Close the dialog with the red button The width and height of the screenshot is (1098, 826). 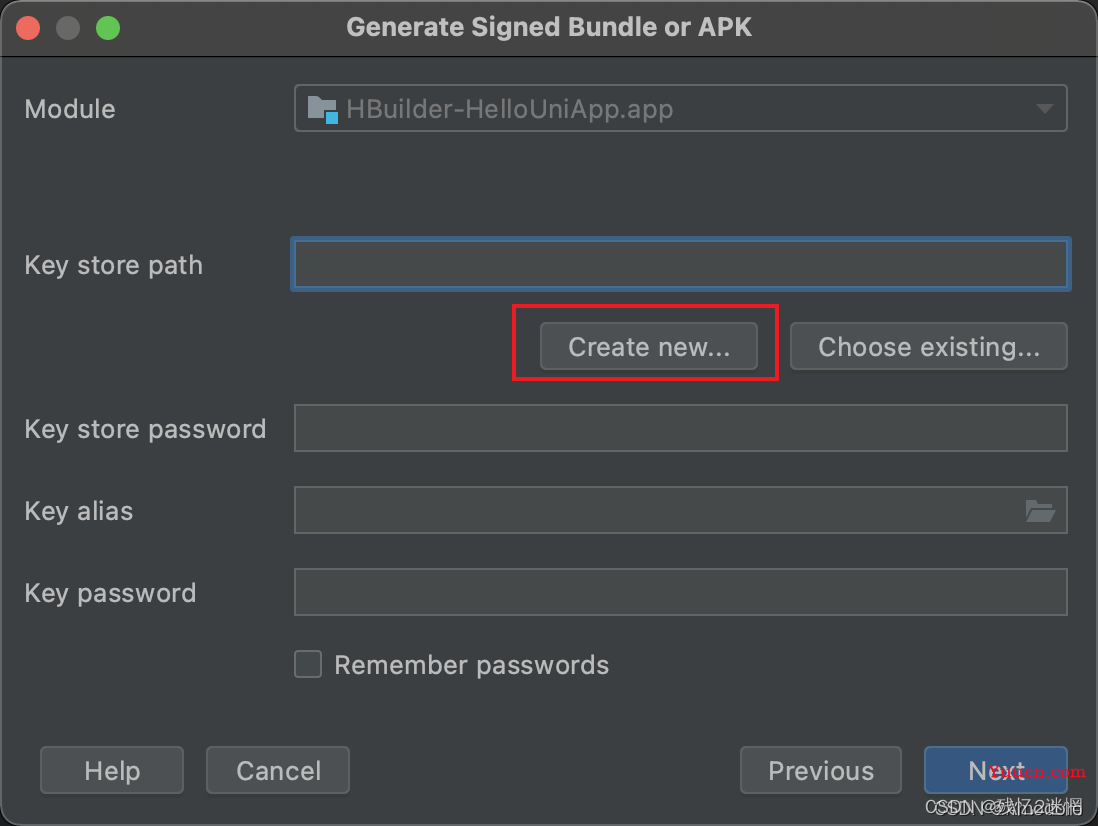(x=28, y=28)
